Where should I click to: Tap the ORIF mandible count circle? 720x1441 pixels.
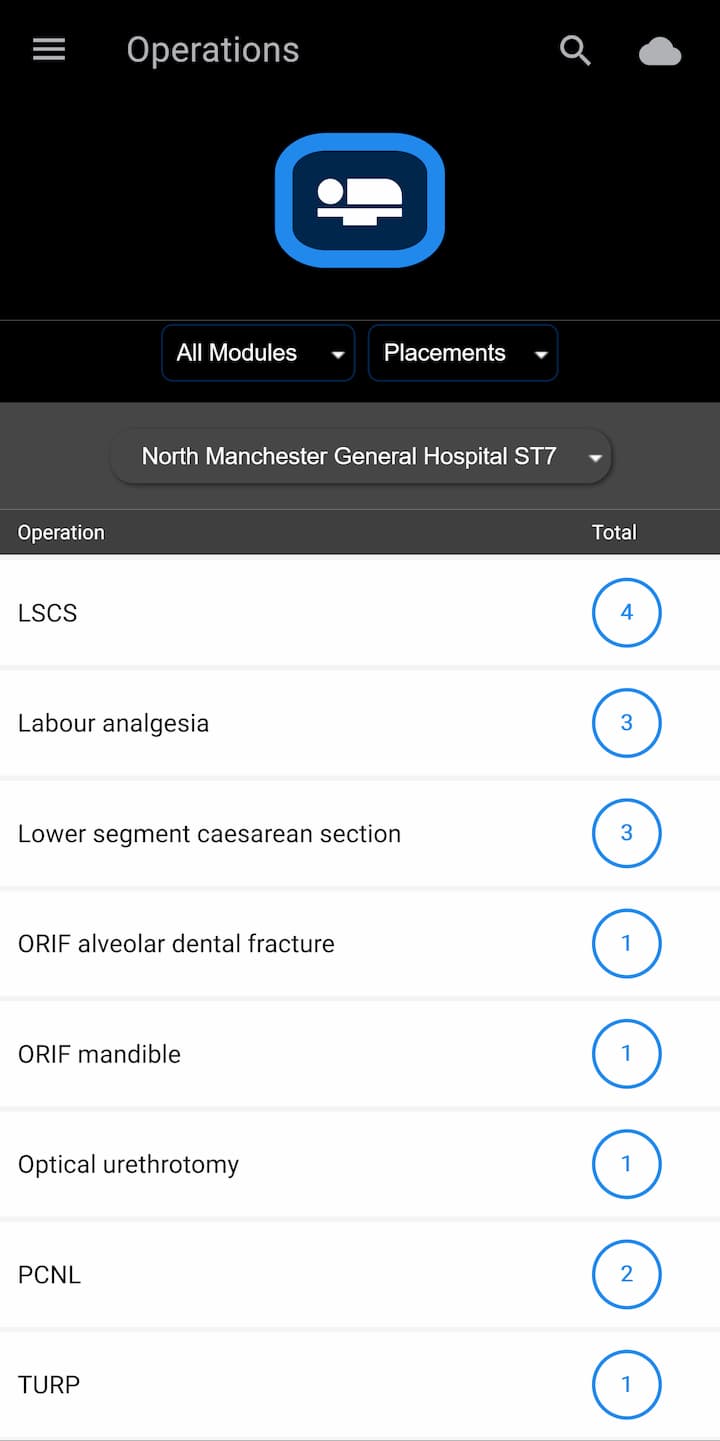click(x=626, y=1053)
